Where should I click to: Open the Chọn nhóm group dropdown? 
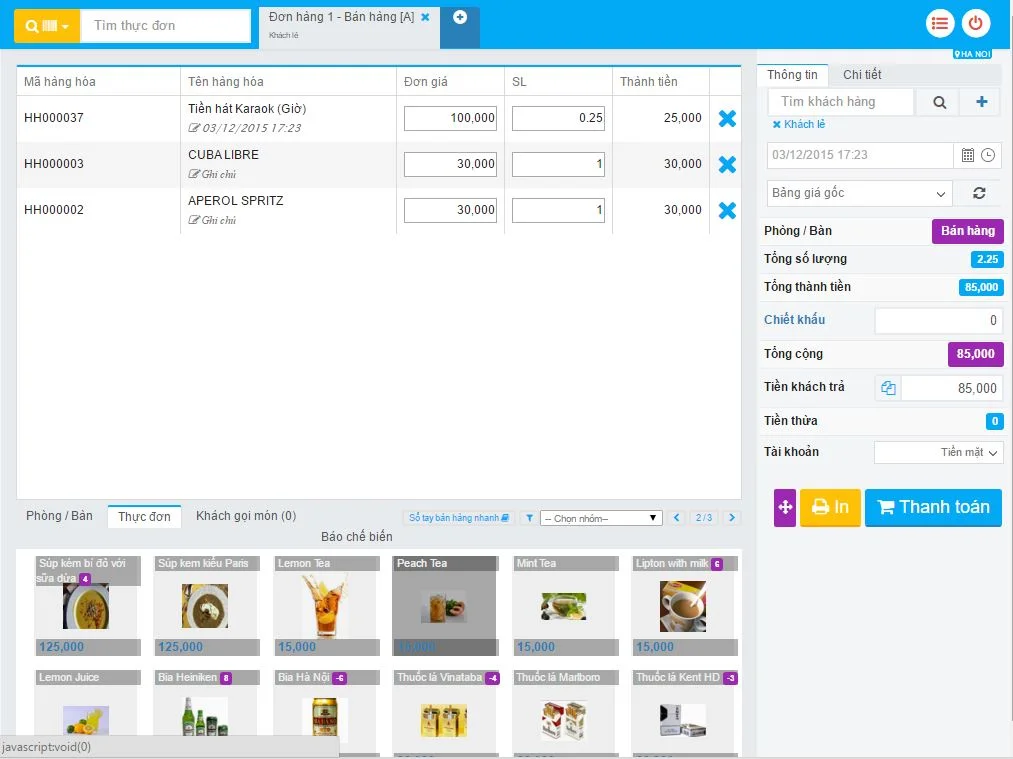(x=601, y=518)
